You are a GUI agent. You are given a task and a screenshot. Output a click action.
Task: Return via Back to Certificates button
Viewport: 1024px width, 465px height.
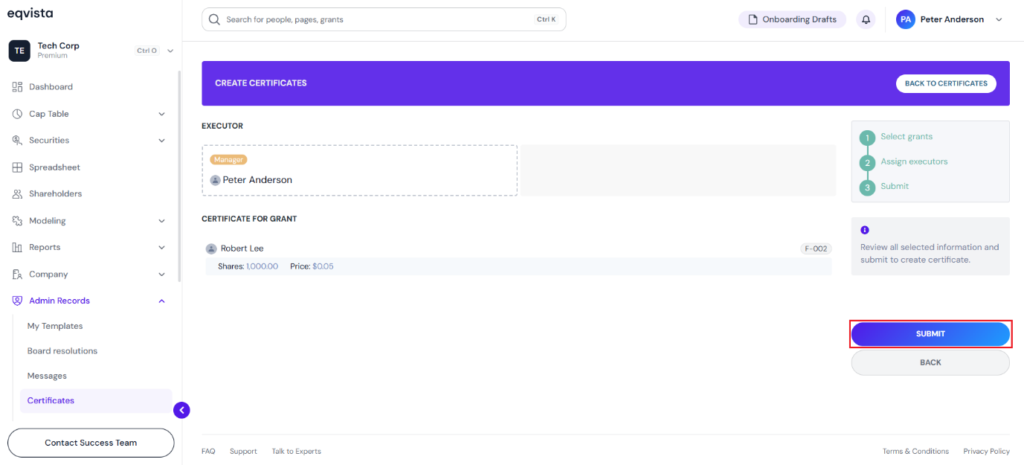point(946,84)
